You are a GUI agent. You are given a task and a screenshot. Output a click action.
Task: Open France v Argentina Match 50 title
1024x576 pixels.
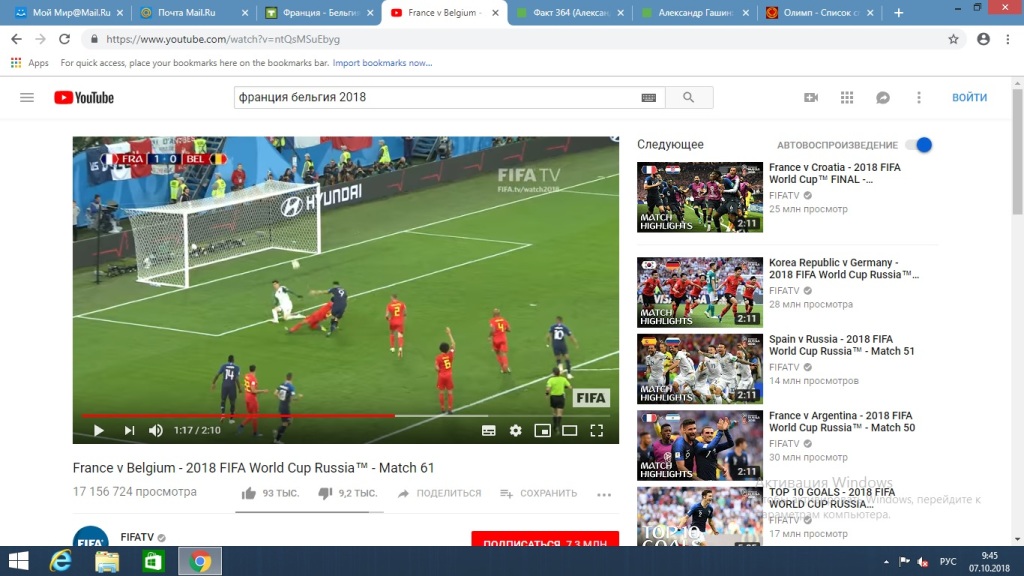842,421
